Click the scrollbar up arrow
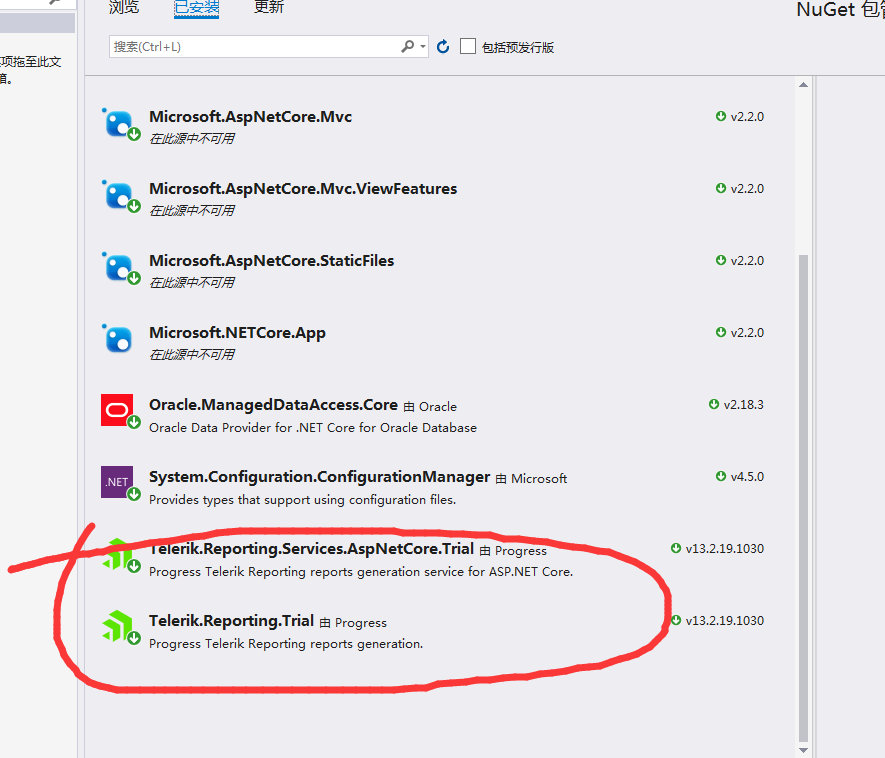Screen dimensions: 885x758 pos(804,85)
